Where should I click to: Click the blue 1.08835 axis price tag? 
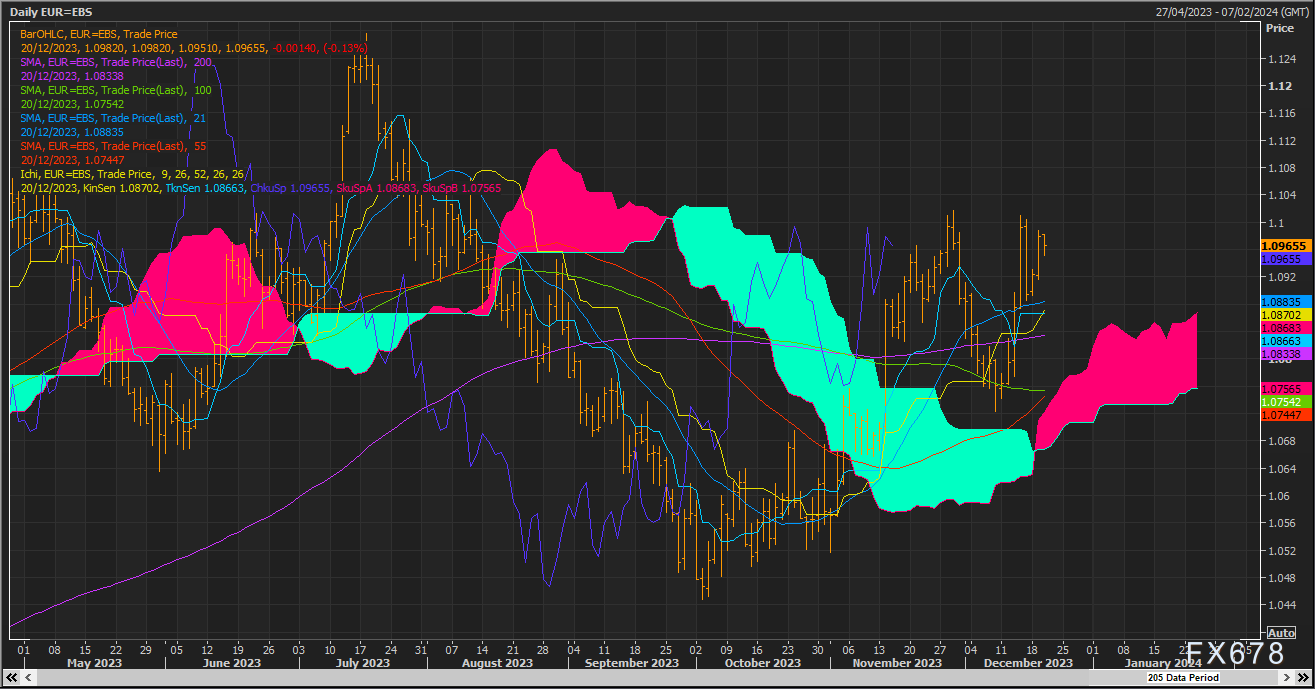[x=1285, y=301]
